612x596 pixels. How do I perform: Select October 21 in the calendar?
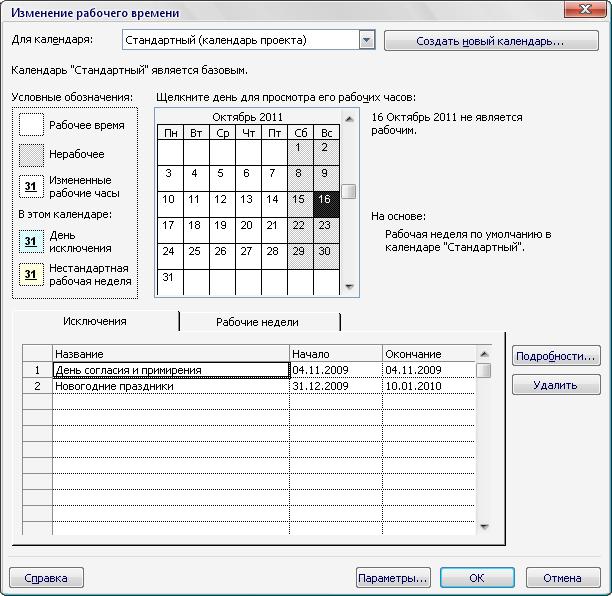(274, 230)
